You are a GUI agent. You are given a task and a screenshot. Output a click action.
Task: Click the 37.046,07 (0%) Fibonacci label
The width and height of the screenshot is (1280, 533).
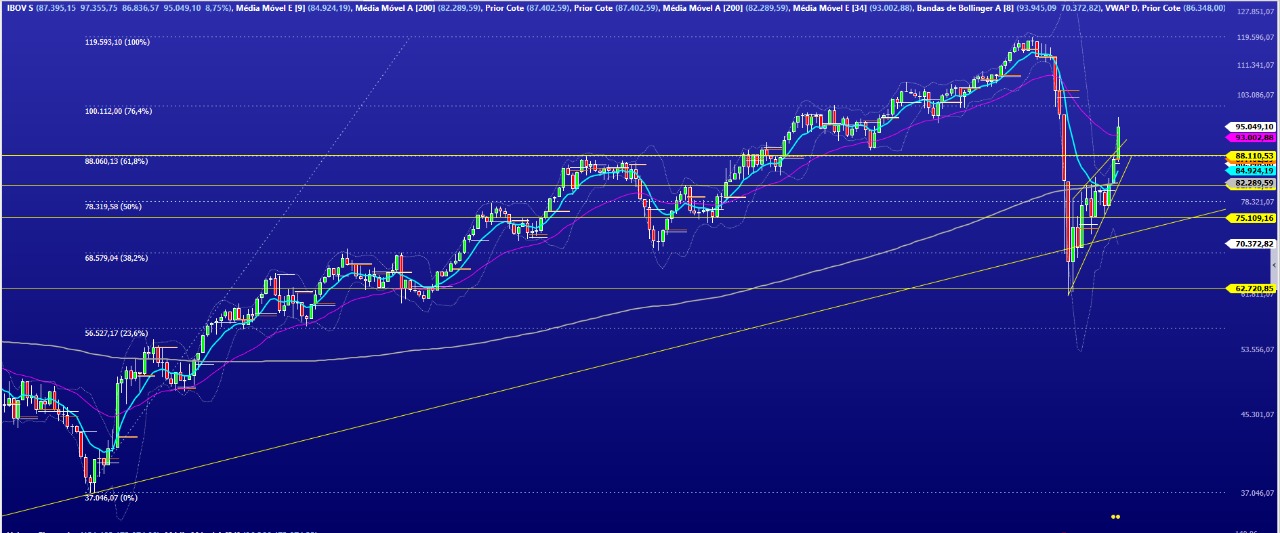click(111, 497)
